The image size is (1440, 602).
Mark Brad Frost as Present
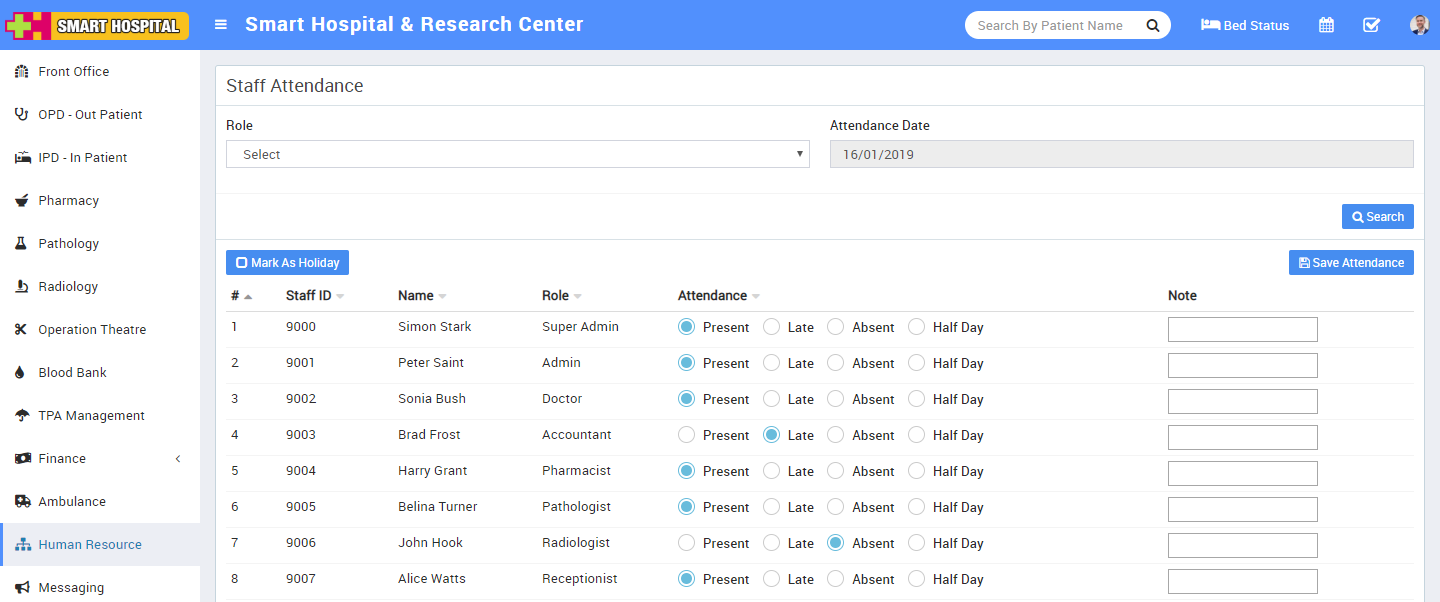[686, 435]
